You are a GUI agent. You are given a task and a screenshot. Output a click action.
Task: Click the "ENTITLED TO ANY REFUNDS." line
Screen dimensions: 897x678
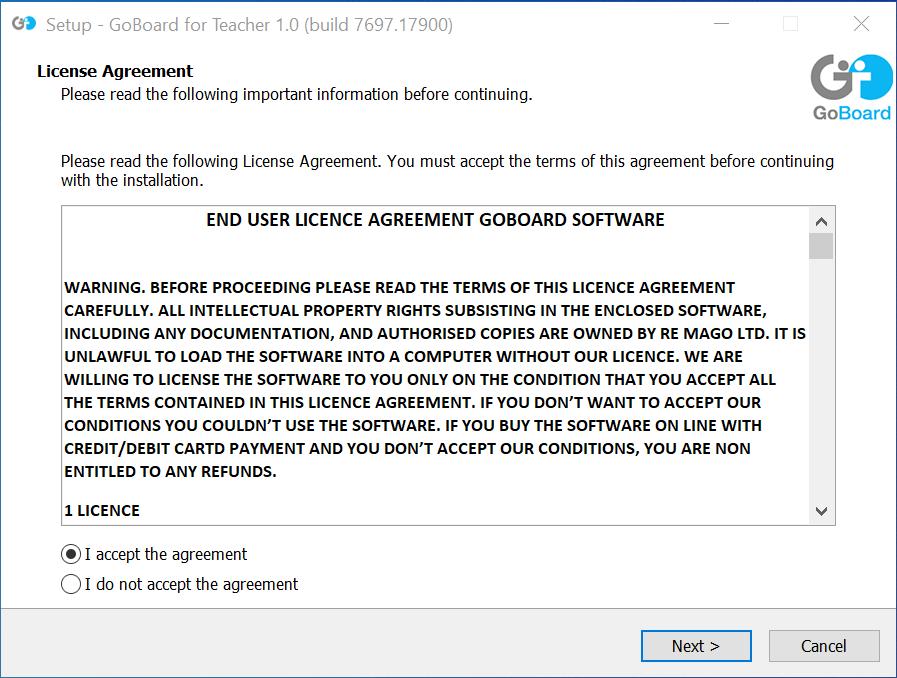(170, 471)
